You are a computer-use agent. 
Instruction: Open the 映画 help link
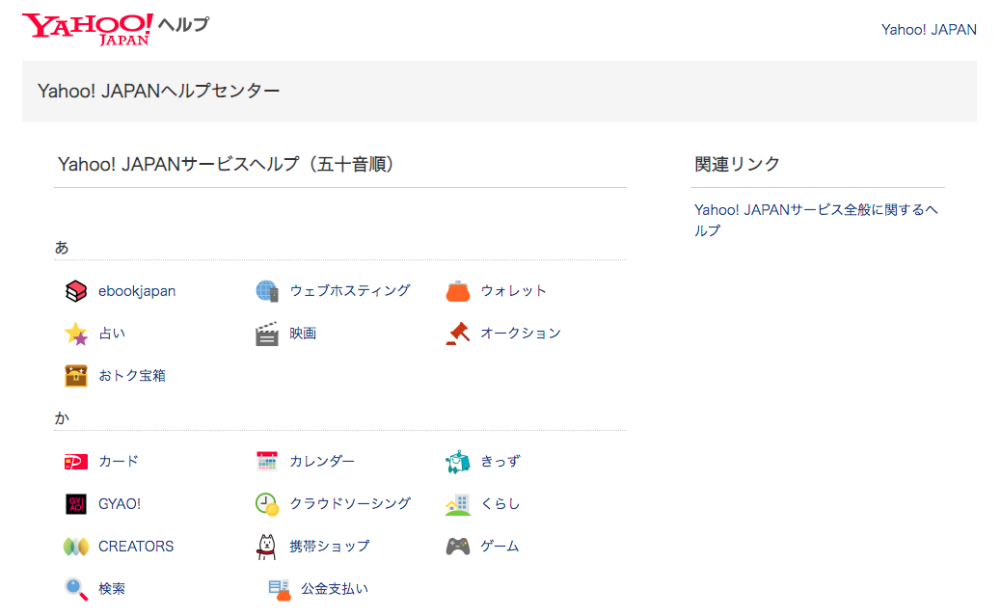tap(303, 334)
